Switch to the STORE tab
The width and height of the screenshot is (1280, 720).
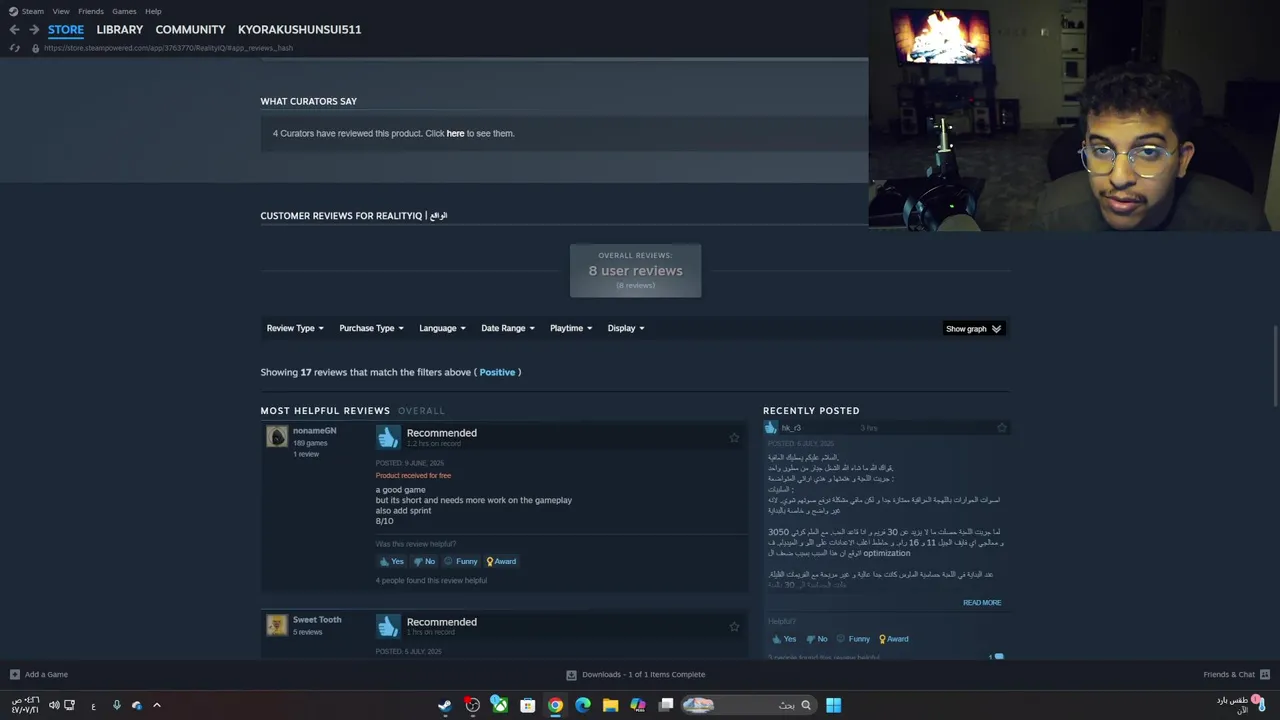click(x=66, y=29)
